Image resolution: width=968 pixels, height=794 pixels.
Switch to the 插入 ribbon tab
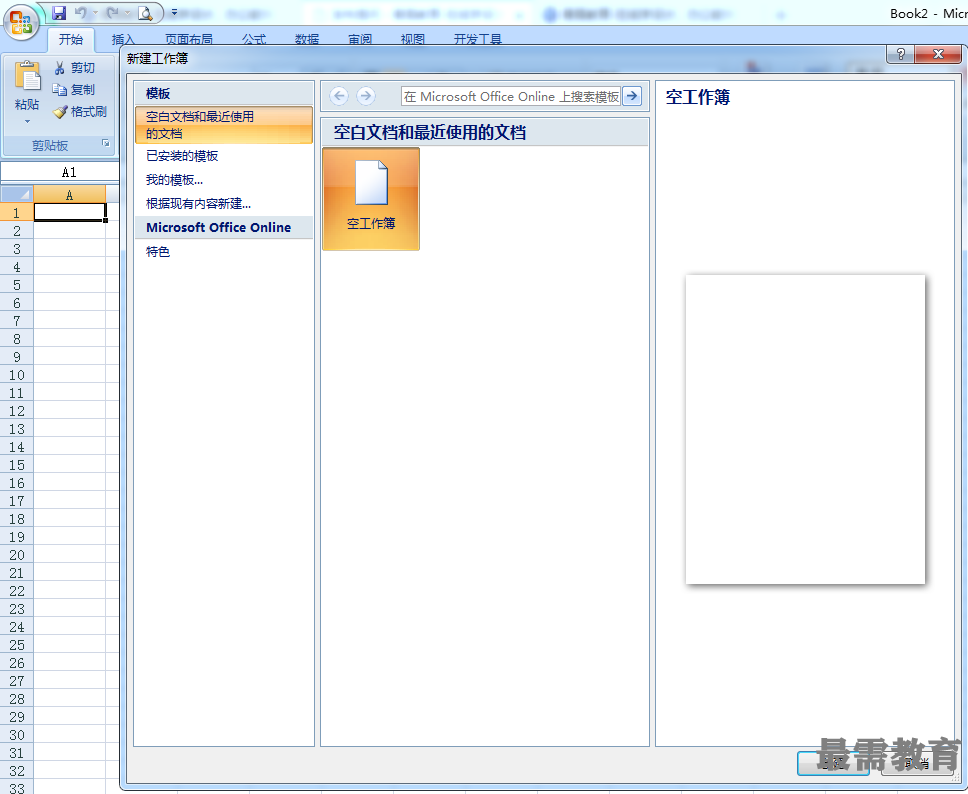(122, 40)
